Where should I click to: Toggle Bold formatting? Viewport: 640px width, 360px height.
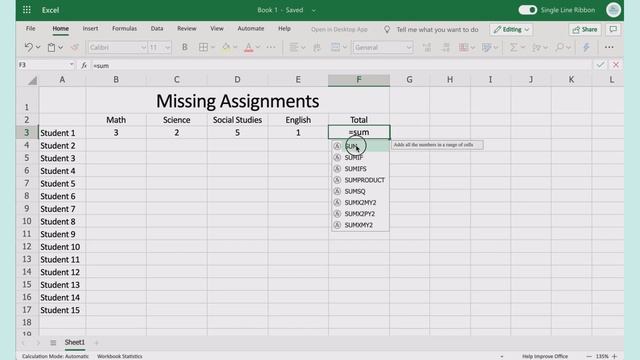pos(184,47)
